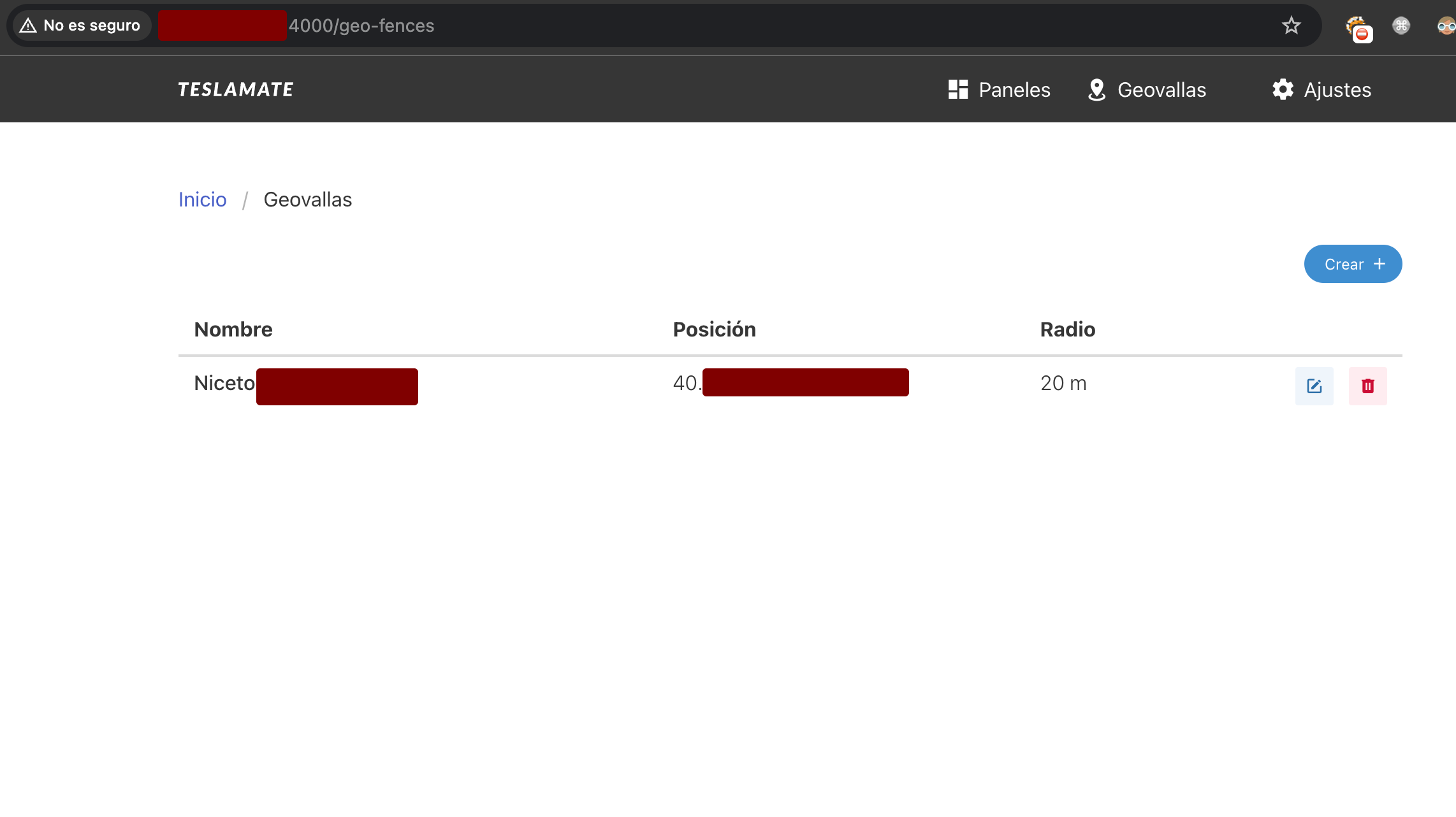Edit the Niceto geofence entry
1456x817 pixels.
(x=1314, y=386)
